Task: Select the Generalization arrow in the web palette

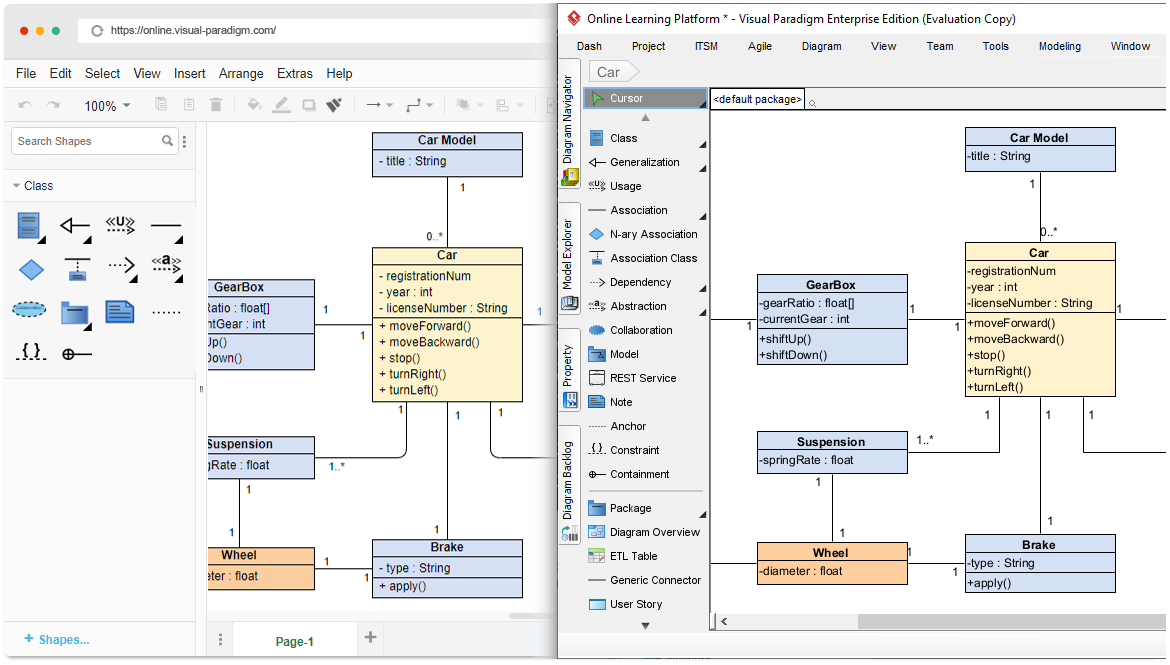Action: [x=75, y=226]
